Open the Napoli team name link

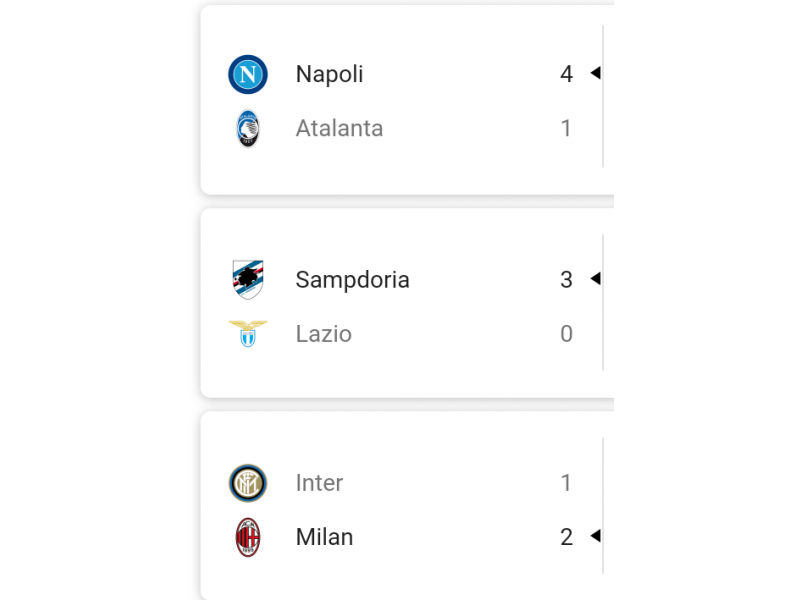(330, 74)
